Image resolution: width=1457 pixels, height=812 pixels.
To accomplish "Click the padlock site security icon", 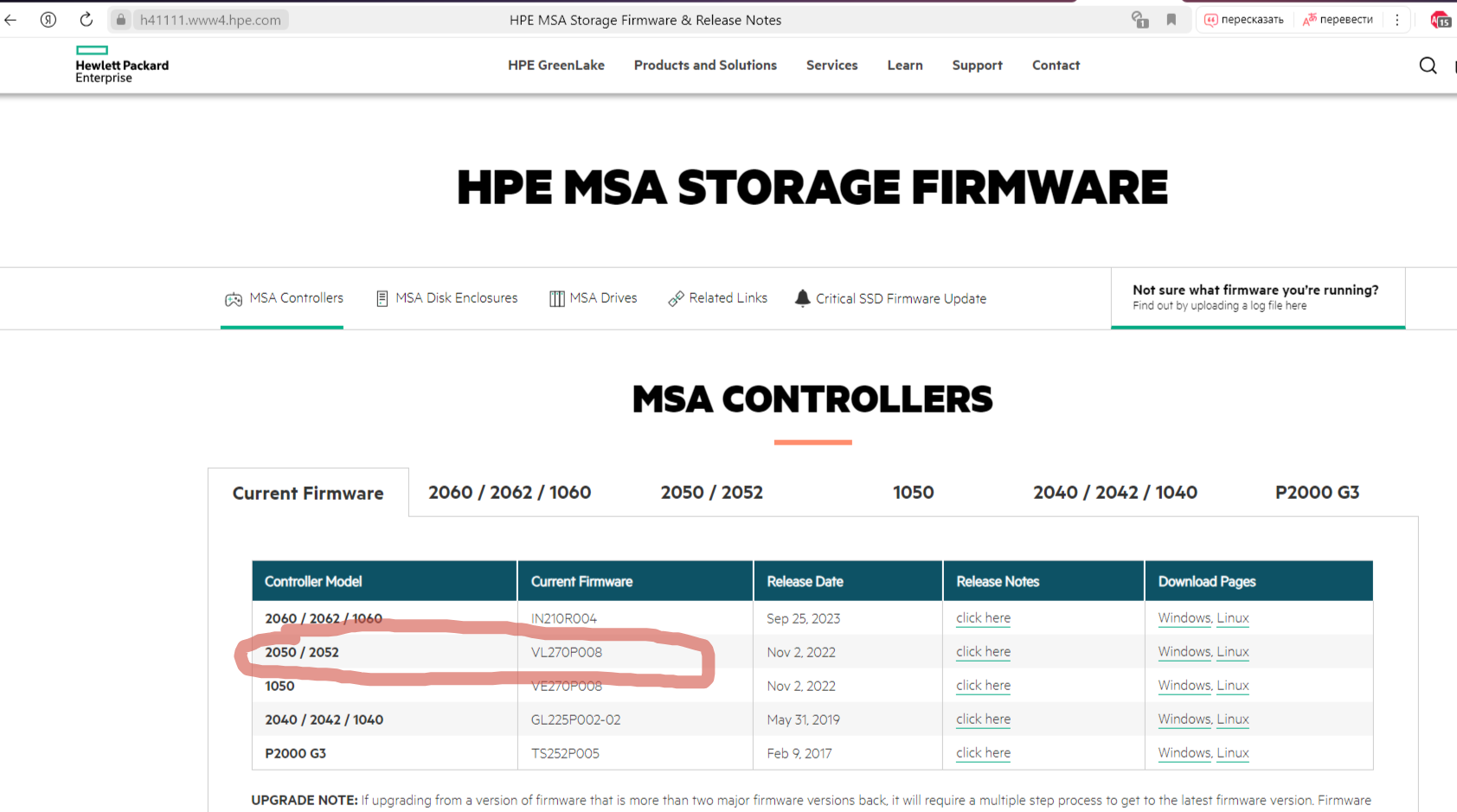I will pos(121,20).
